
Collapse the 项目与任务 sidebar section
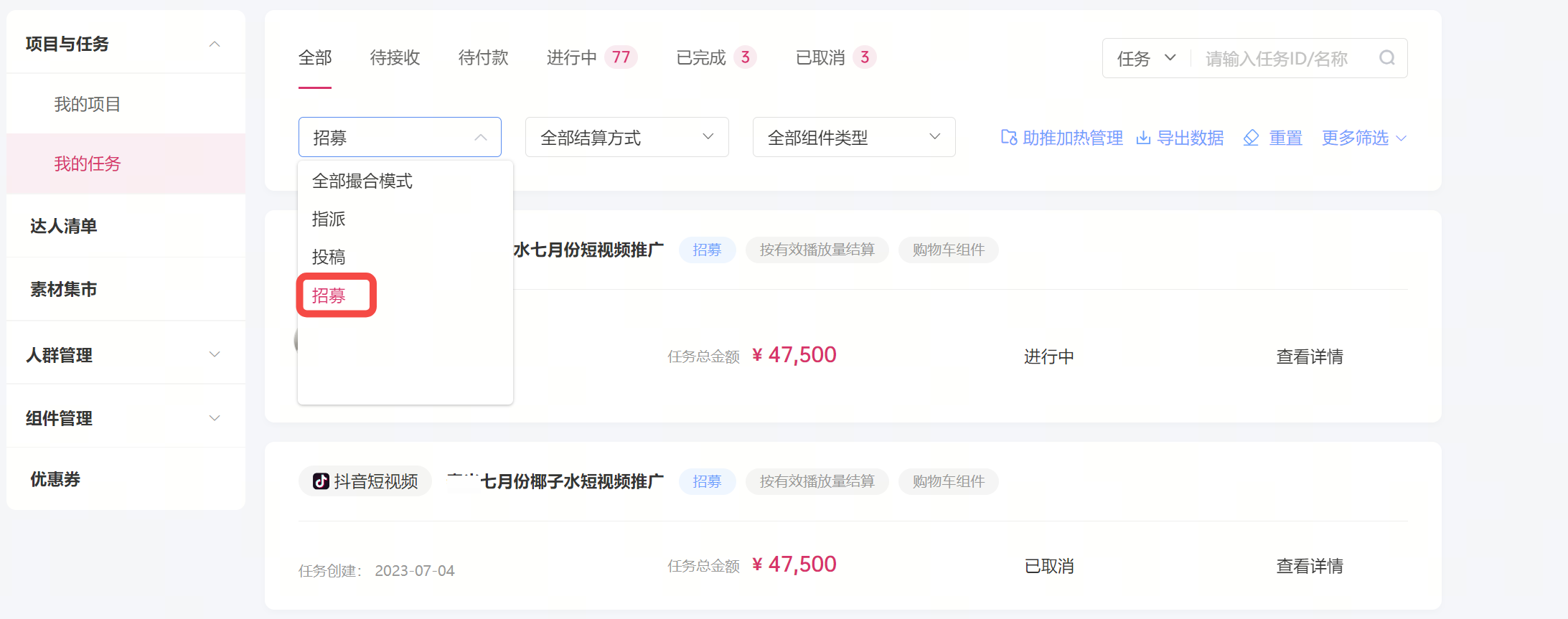(x=214, y=44)
